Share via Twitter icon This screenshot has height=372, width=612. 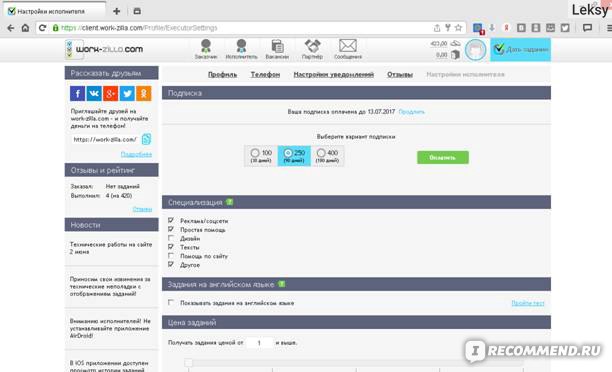click(127, 93)
